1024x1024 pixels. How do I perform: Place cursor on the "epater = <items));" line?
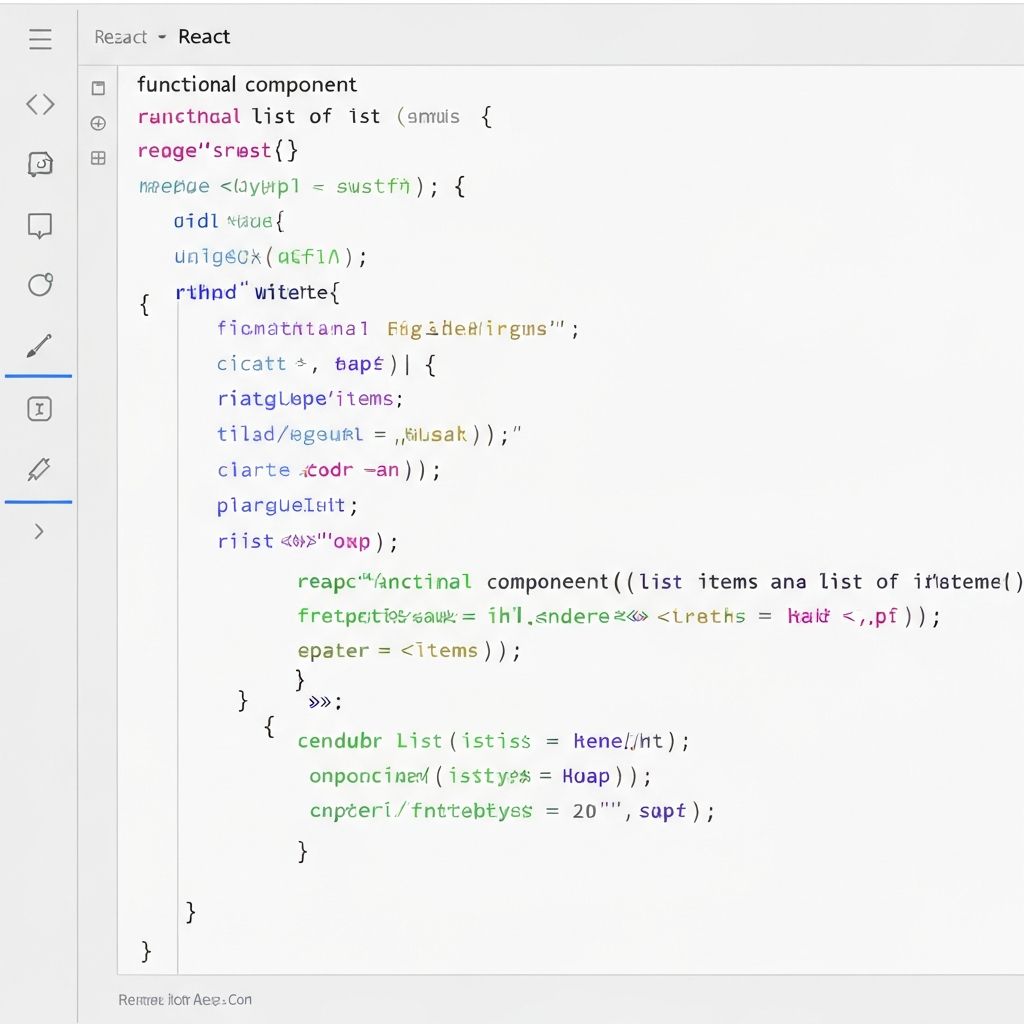tap(408, 650)
